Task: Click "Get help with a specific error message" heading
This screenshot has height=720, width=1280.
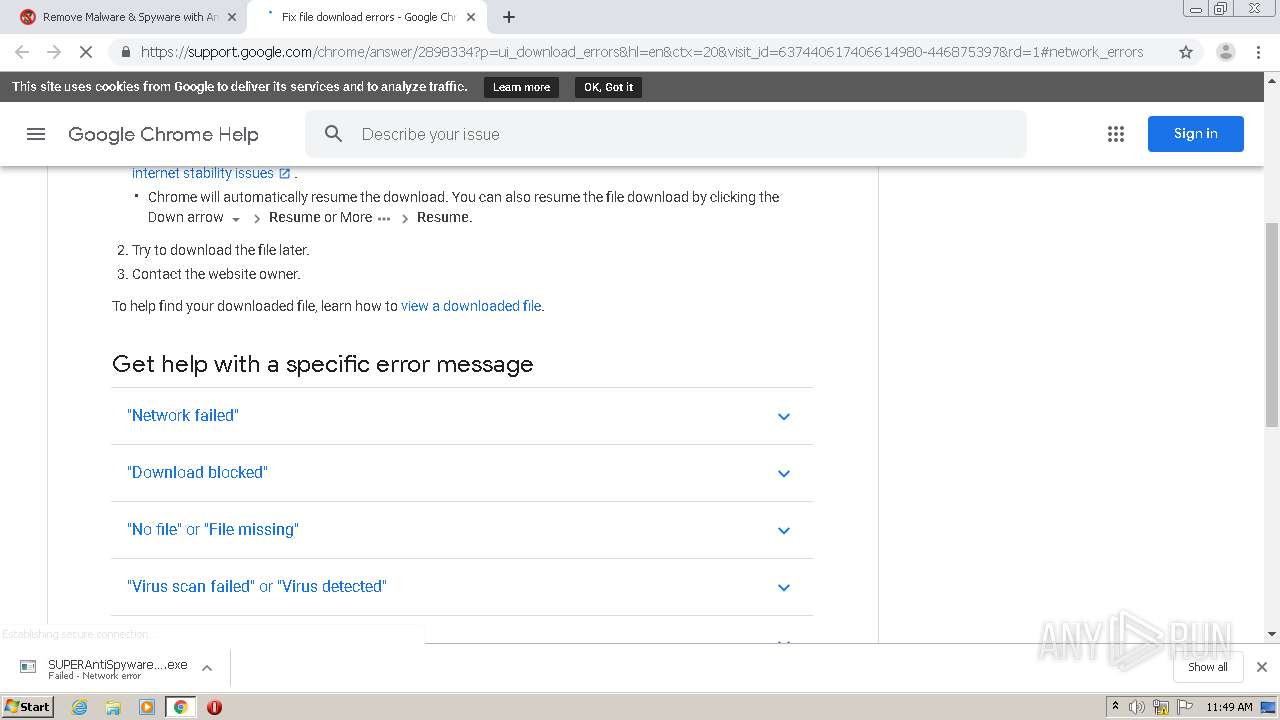Action: (322, 364)
